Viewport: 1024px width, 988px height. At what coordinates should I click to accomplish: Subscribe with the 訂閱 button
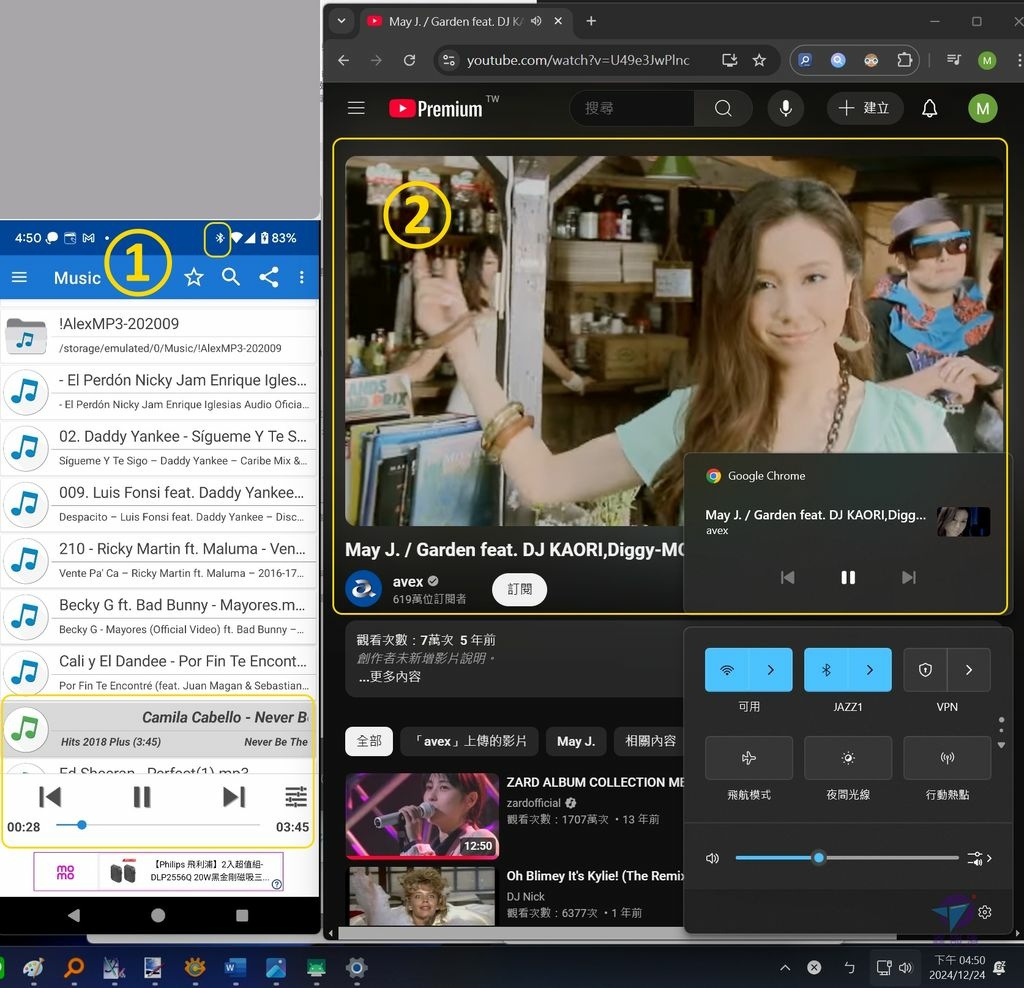click(x=519, y=589)
